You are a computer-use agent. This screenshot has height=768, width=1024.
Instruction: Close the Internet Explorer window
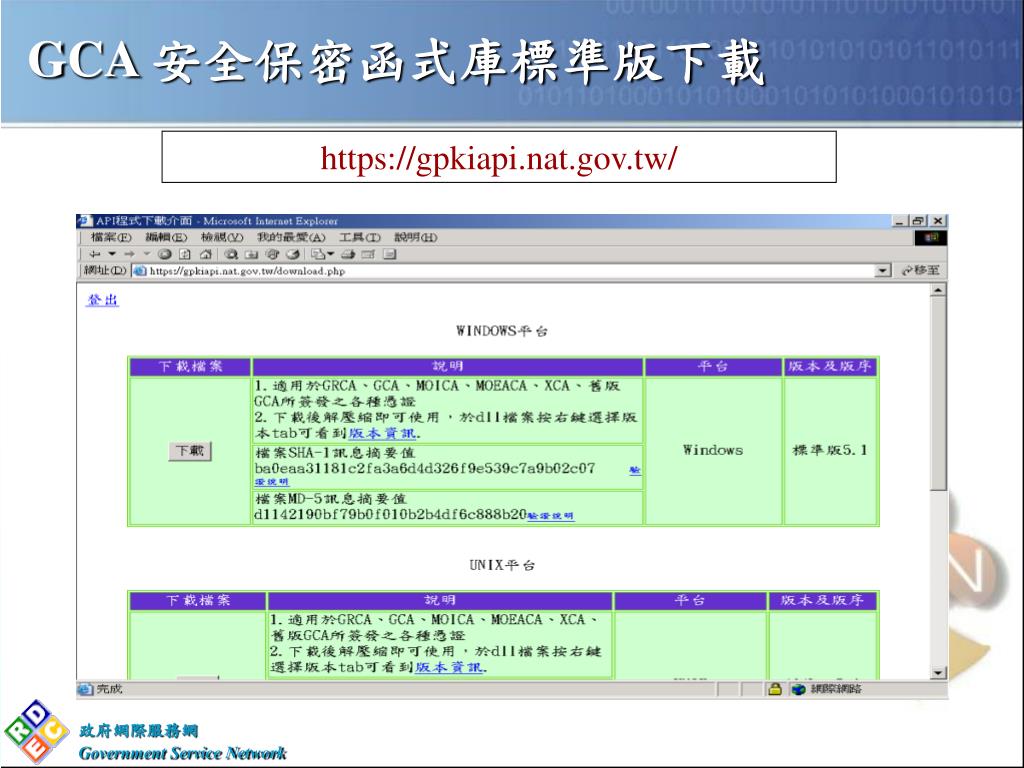coord(938,221)
